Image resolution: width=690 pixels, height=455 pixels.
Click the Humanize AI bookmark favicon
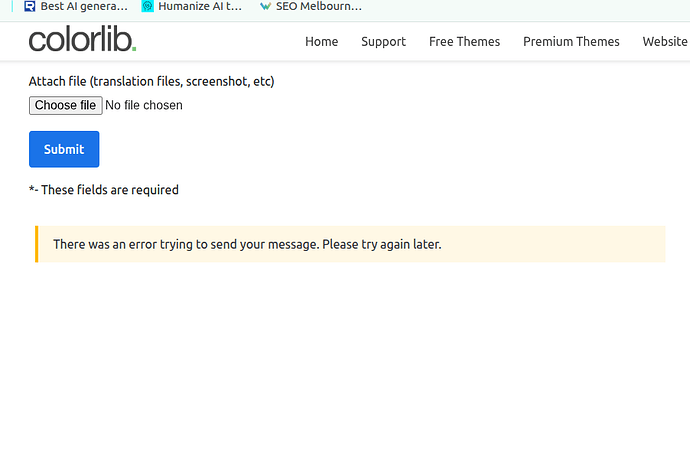point(147,6)
